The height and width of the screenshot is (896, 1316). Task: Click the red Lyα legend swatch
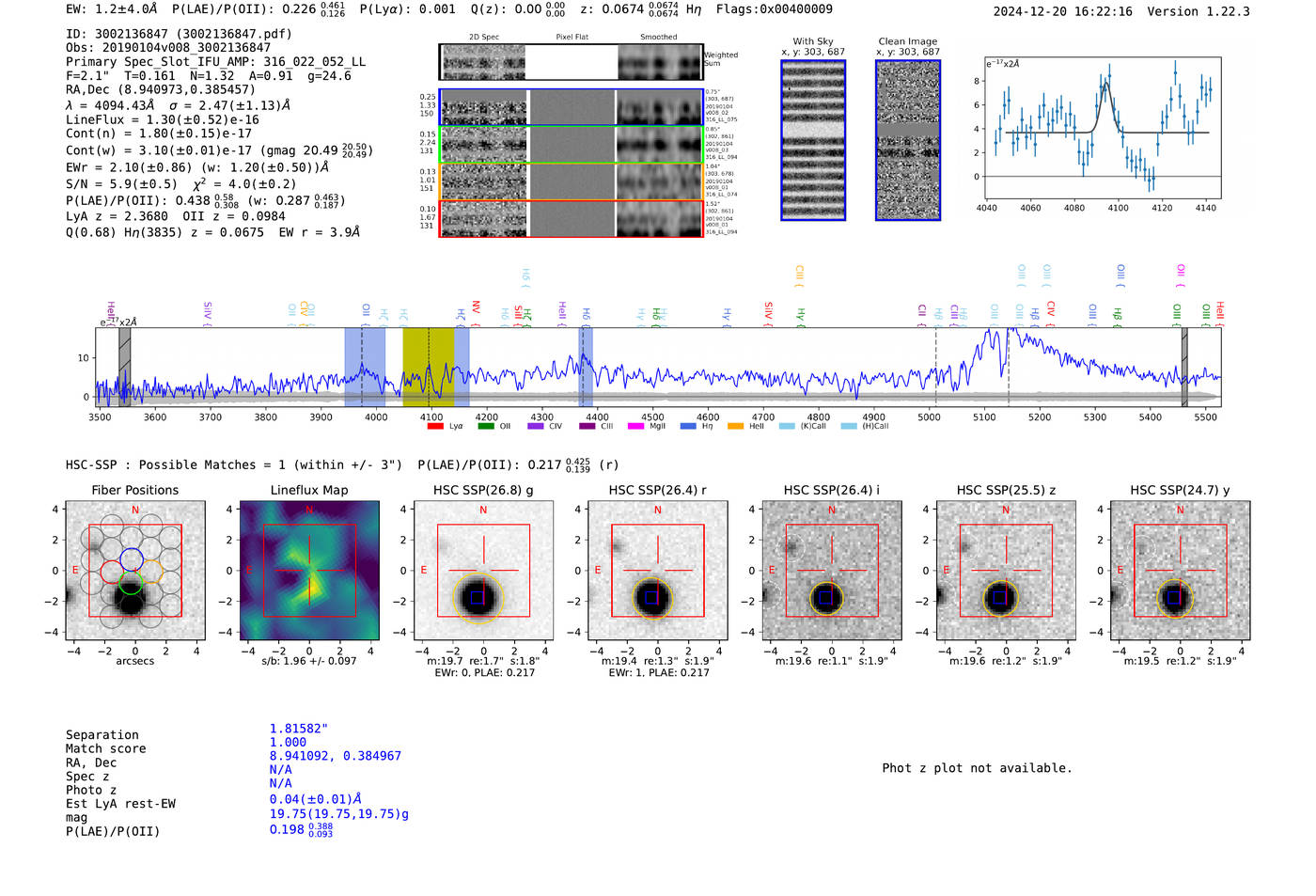pyautogui.click(x=435, y=426)
